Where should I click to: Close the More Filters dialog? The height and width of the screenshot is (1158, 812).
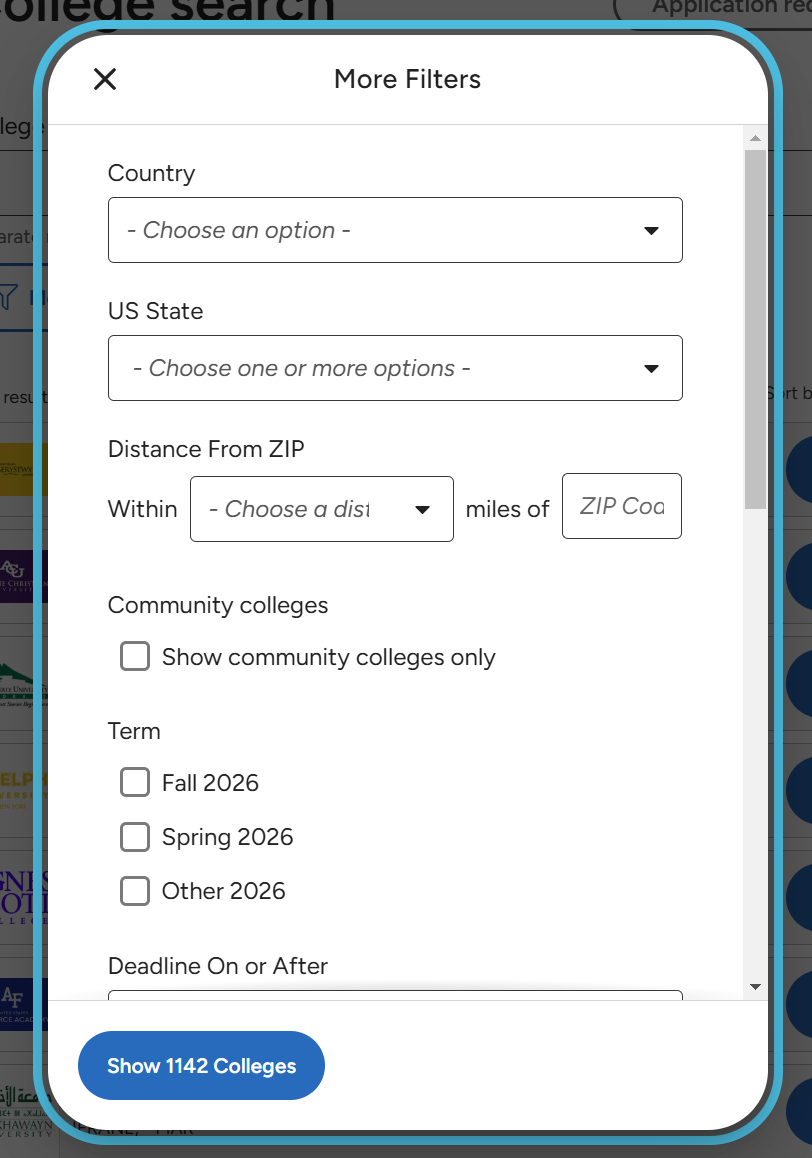(105, 79)
